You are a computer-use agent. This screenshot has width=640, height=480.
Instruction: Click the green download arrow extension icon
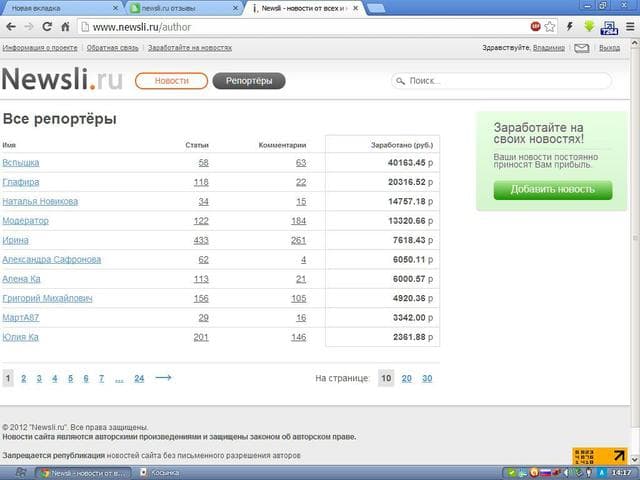coord(589,27)
